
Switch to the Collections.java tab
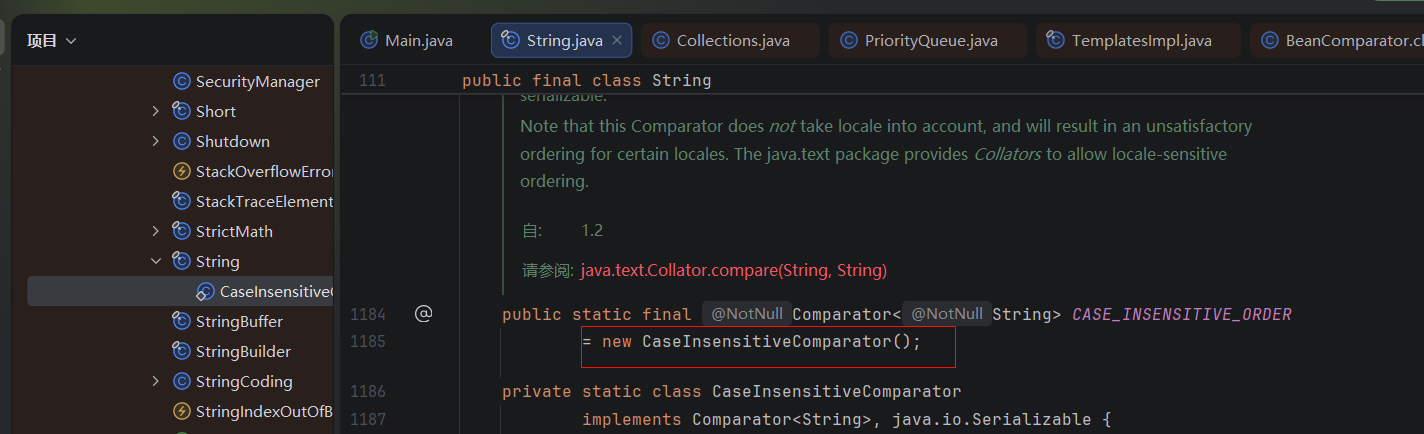click(732, 41)
